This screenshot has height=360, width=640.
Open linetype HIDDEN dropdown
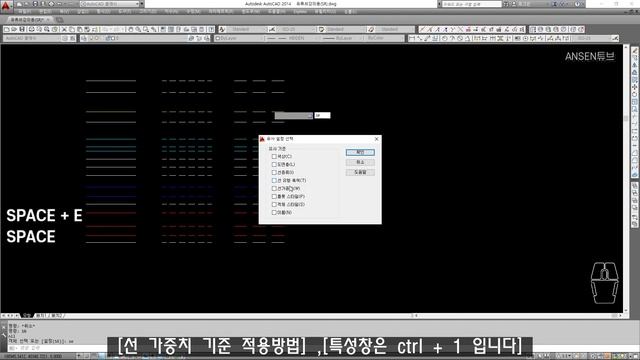click(292, 38)
